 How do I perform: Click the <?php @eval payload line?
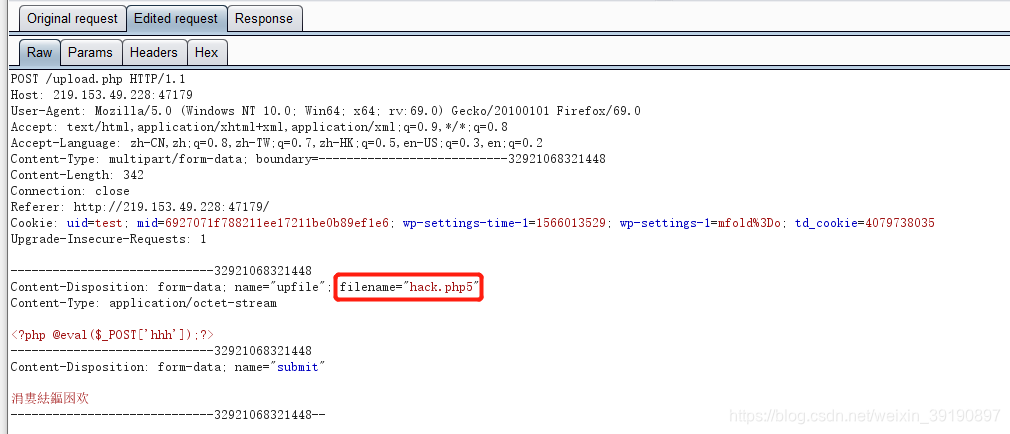pos(112,335)
